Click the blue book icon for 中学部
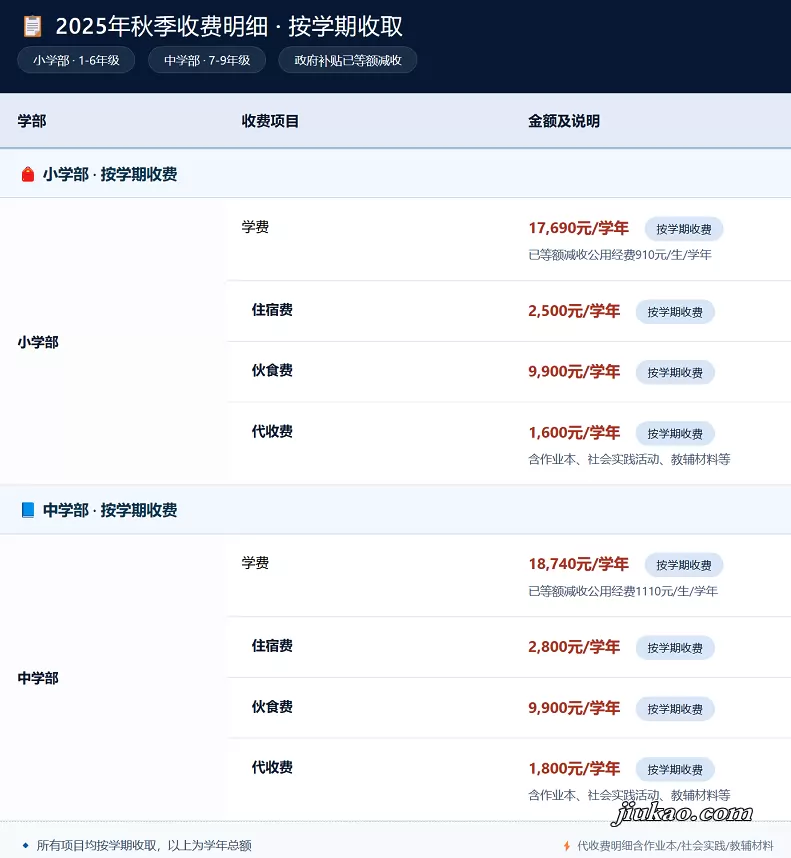The width and height of the screenshot is (791, 858). pyautogui.click(x=28, y=510)
